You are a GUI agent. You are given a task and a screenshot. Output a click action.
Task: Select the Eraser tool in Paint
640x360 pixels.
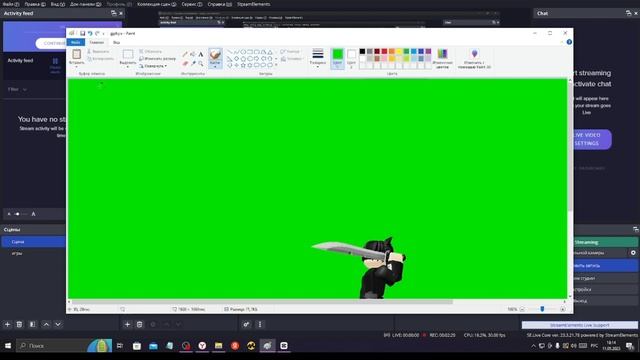pos(185,63)
